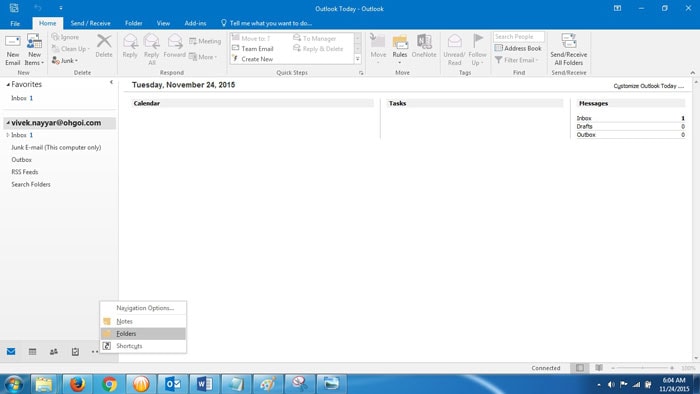This screenshot has height=394, width=700.
Task: Open Search Folders
Action: [x=31, y=184]
